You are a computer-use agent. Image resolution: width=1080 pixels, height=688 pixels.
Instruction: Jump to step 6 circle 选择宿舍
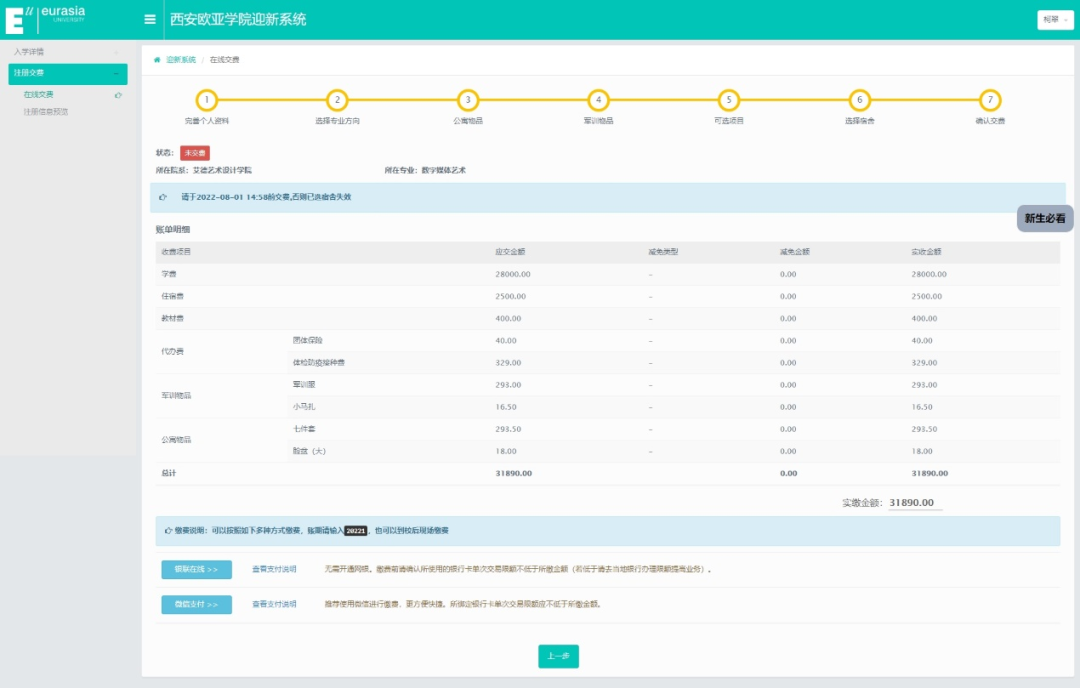pyautogui.click(x=859, y=100)
